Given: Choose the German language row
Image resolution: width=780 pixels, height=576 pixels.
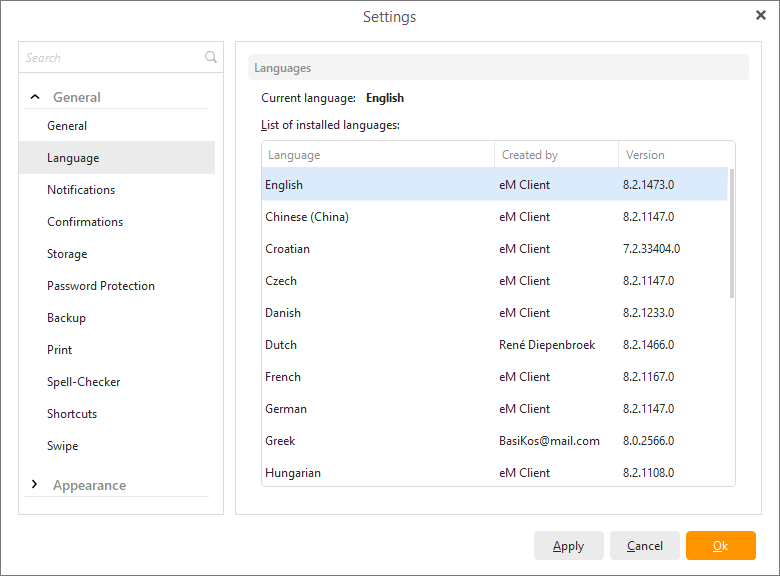Looking at the screenshot, I should click(286, 409).
